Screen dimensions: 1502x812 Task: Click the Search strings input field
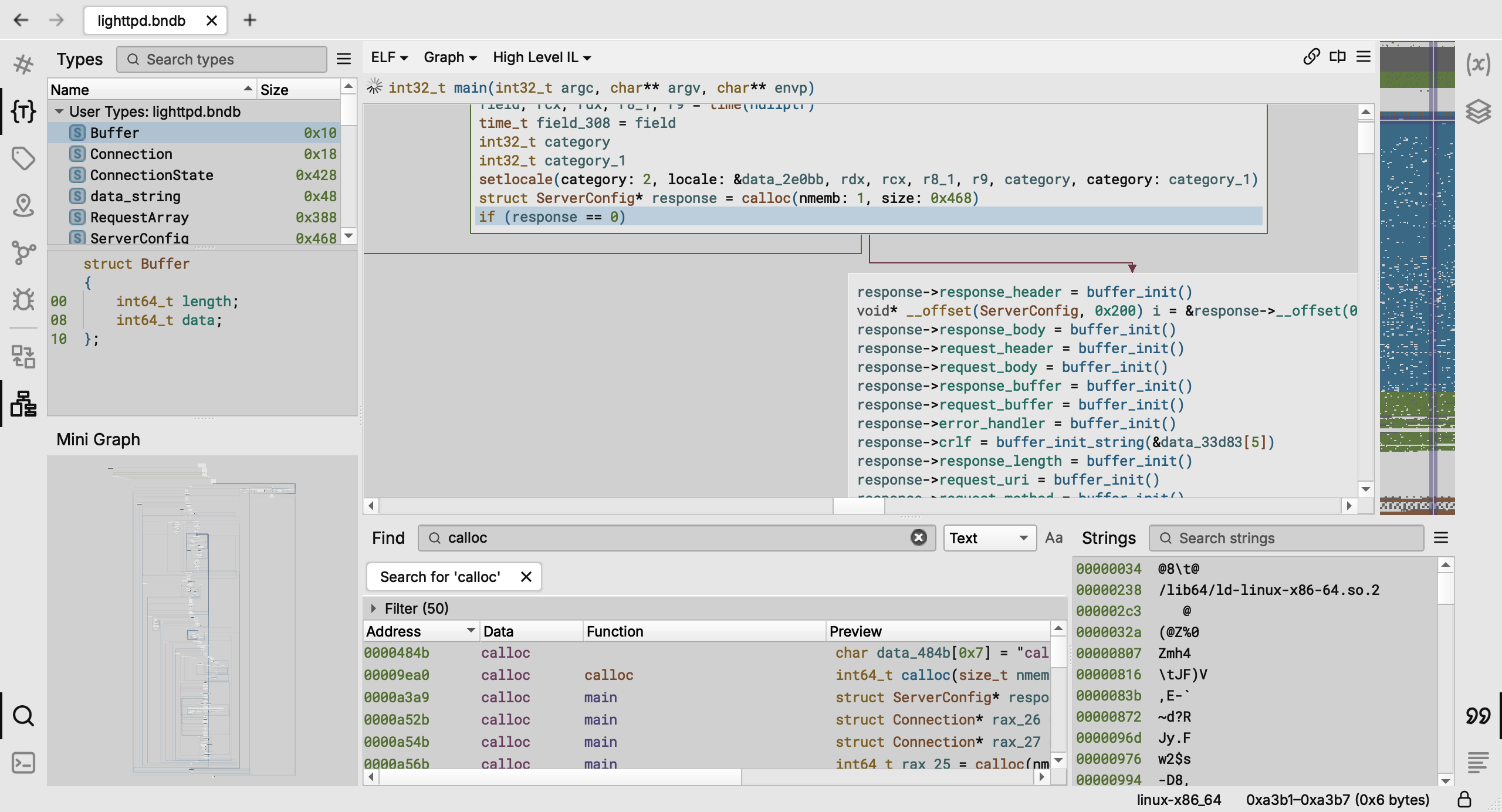pos(1291,538)
